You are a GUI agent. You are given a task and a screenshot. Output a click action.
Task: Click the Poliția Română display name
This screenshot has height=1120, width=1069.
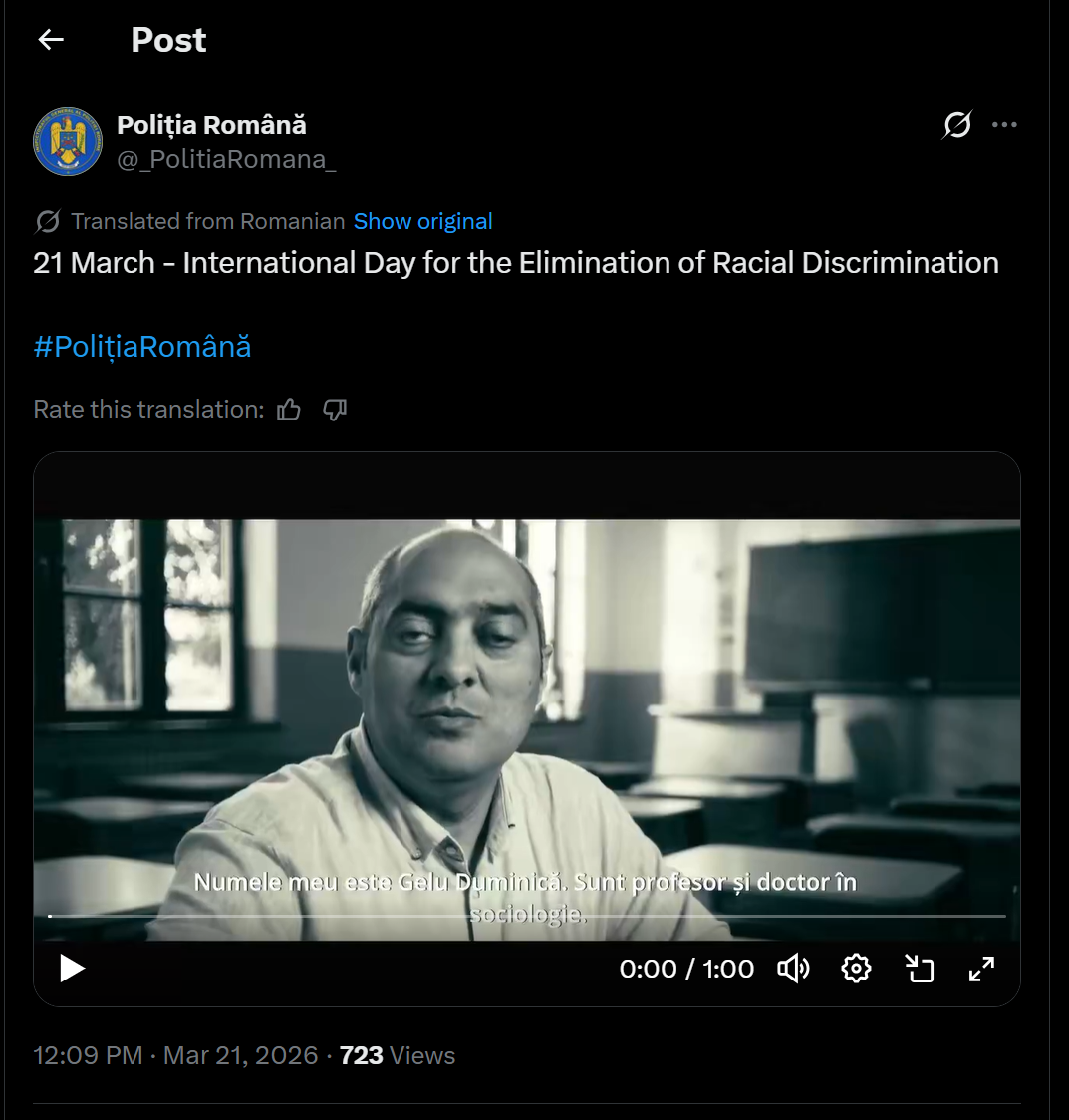[211, 125]
